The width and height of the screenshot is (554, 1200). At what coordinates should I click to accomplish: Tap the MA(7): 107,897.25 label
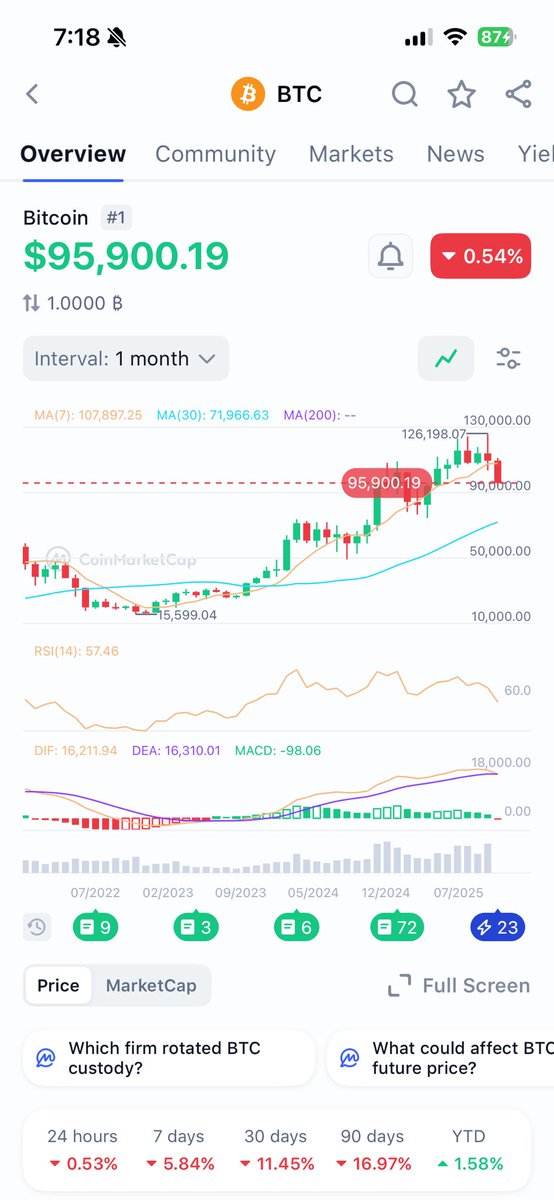pyautogui.click(x=88, y=414)
